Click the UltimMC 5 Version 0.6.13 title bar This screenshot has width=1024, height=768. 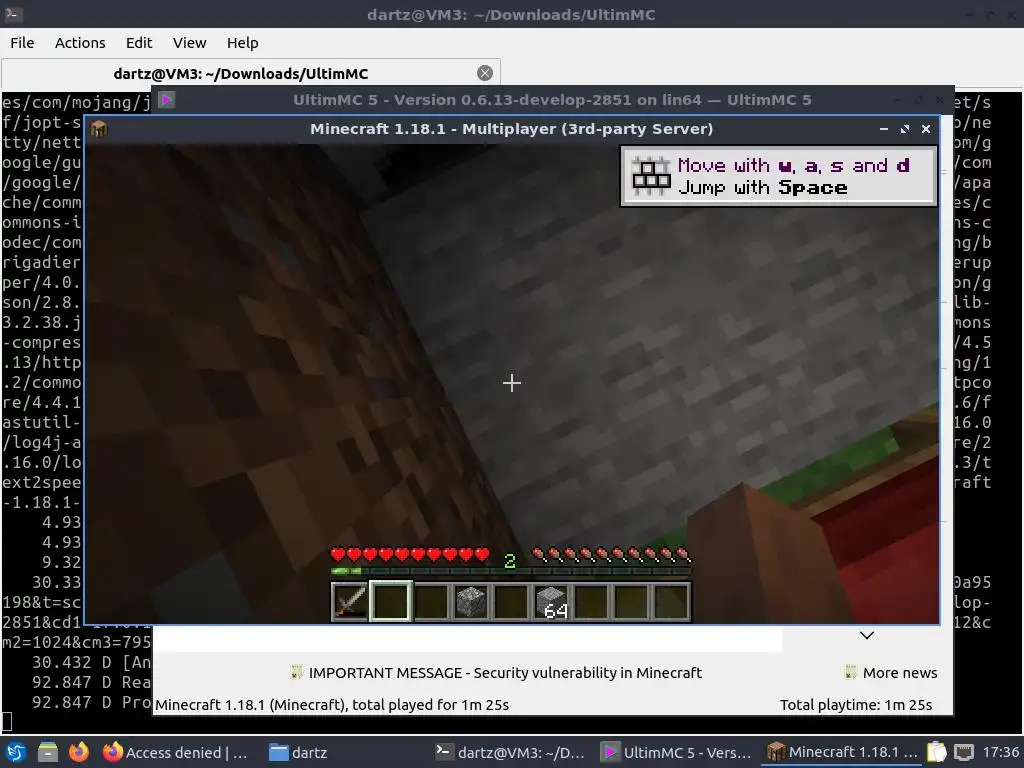pyautogui.click(x=552, y=100)
